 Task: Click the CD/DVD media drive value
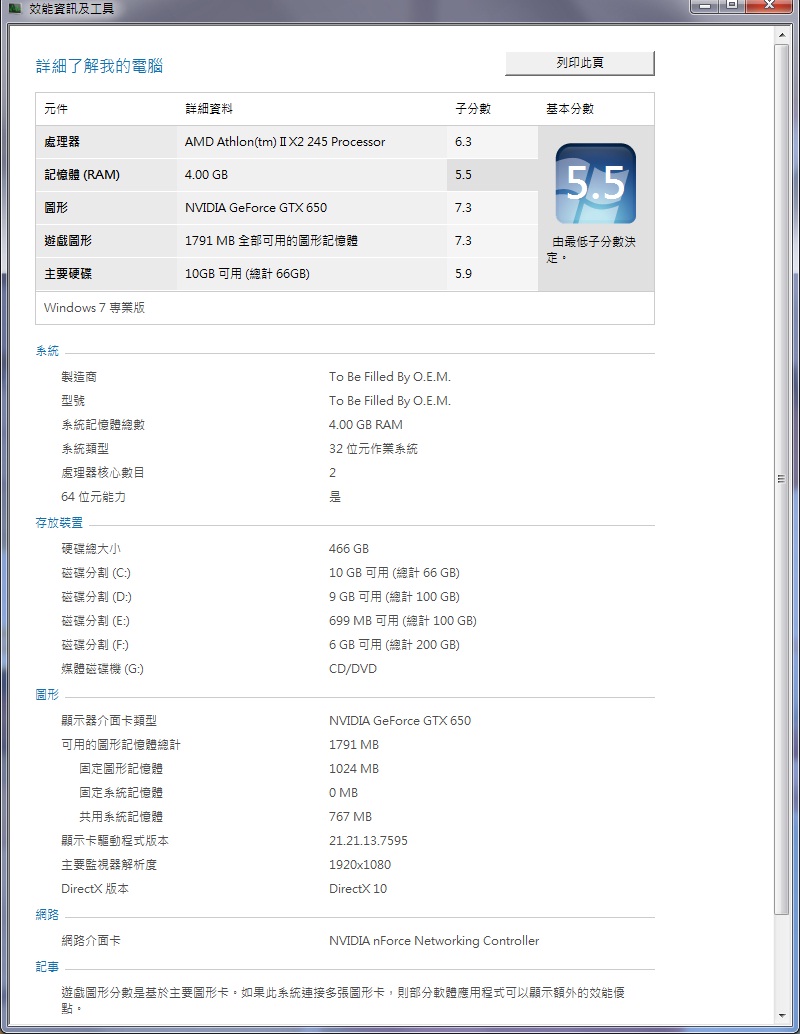pos(353,669)
